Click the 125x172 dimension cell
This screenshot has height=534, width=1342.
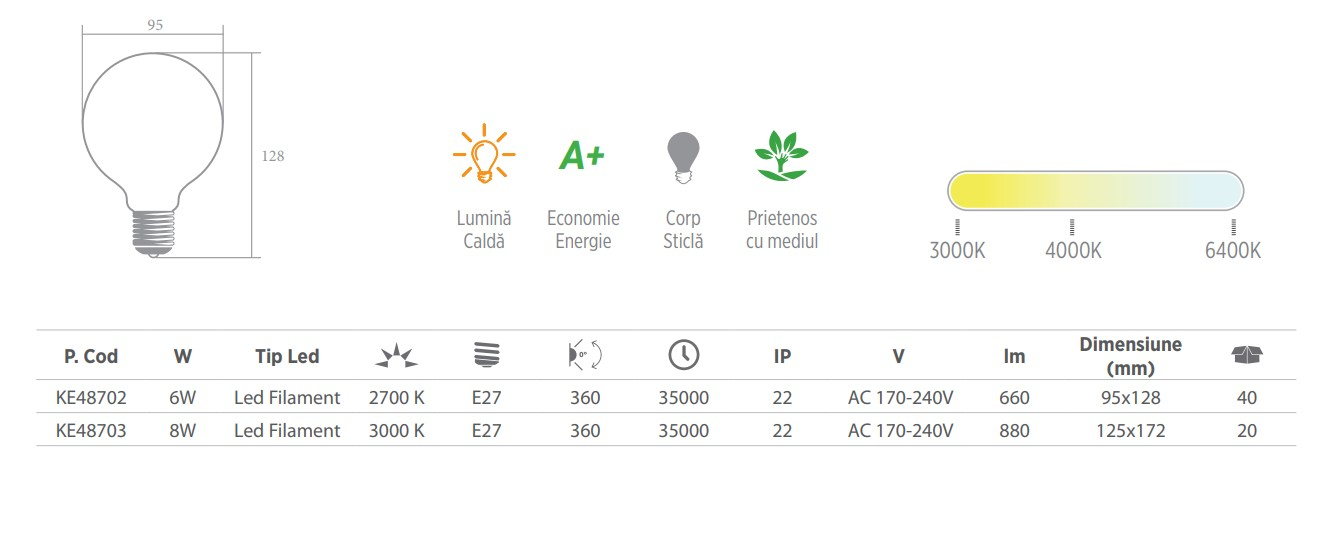click(x=1130, y=431)
